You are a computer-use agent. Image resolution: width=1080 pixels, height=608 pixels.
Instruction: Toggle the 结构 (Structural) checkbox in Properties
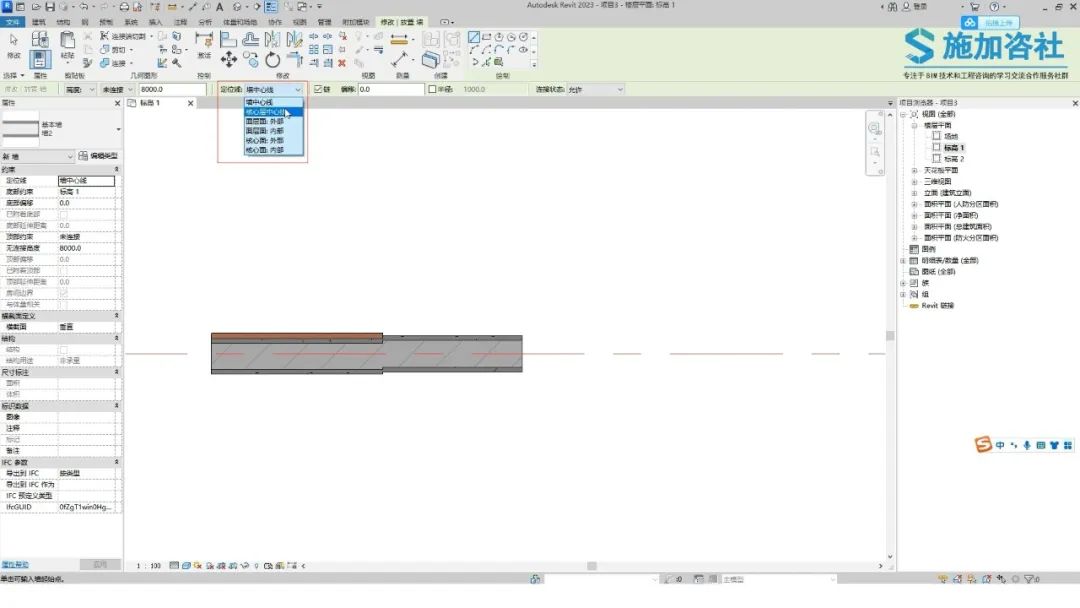63,350
